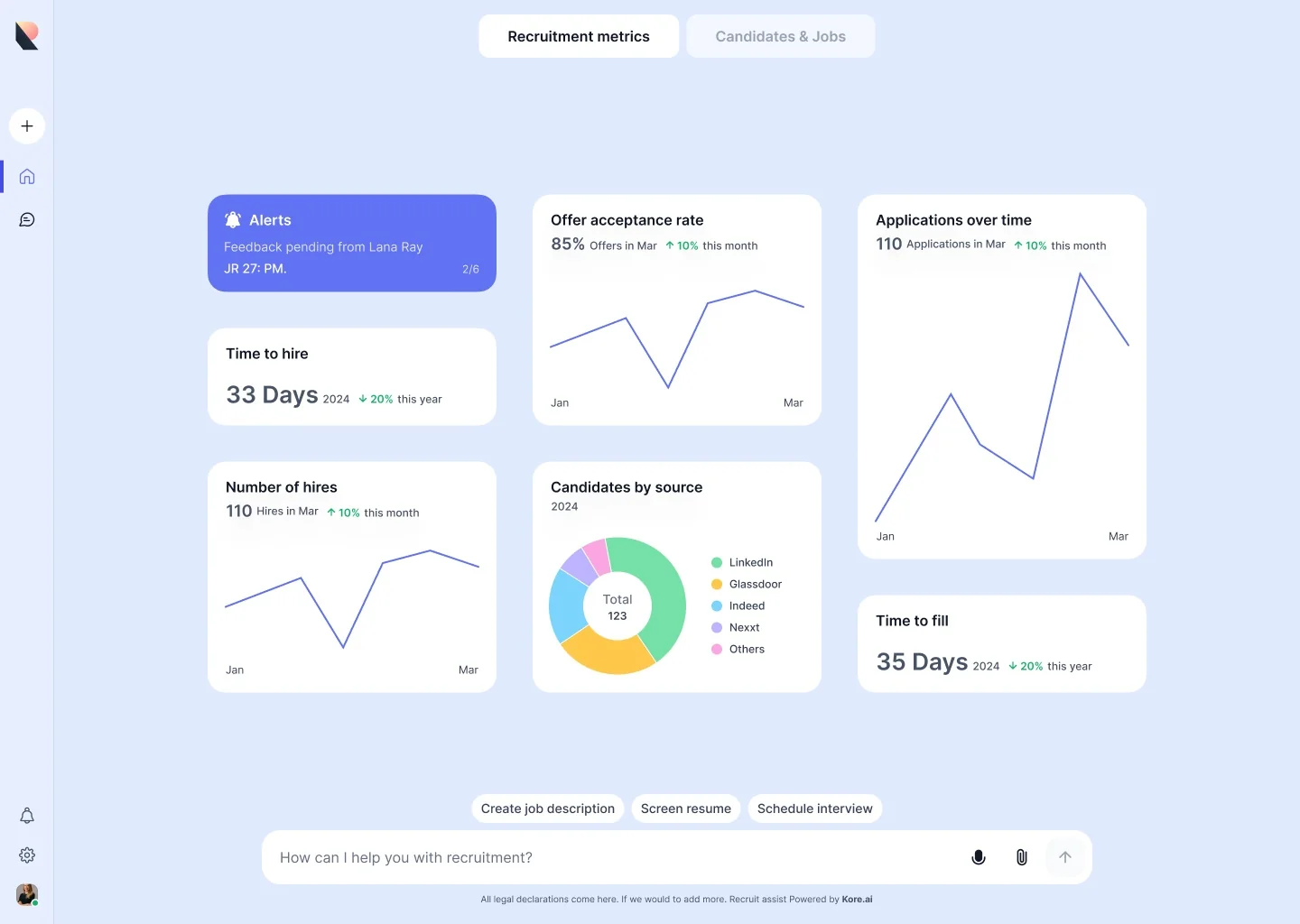The width and height of the screenshot is (1300, 924).
Task: Click the Screen resume button
Action: coord(685,808)
